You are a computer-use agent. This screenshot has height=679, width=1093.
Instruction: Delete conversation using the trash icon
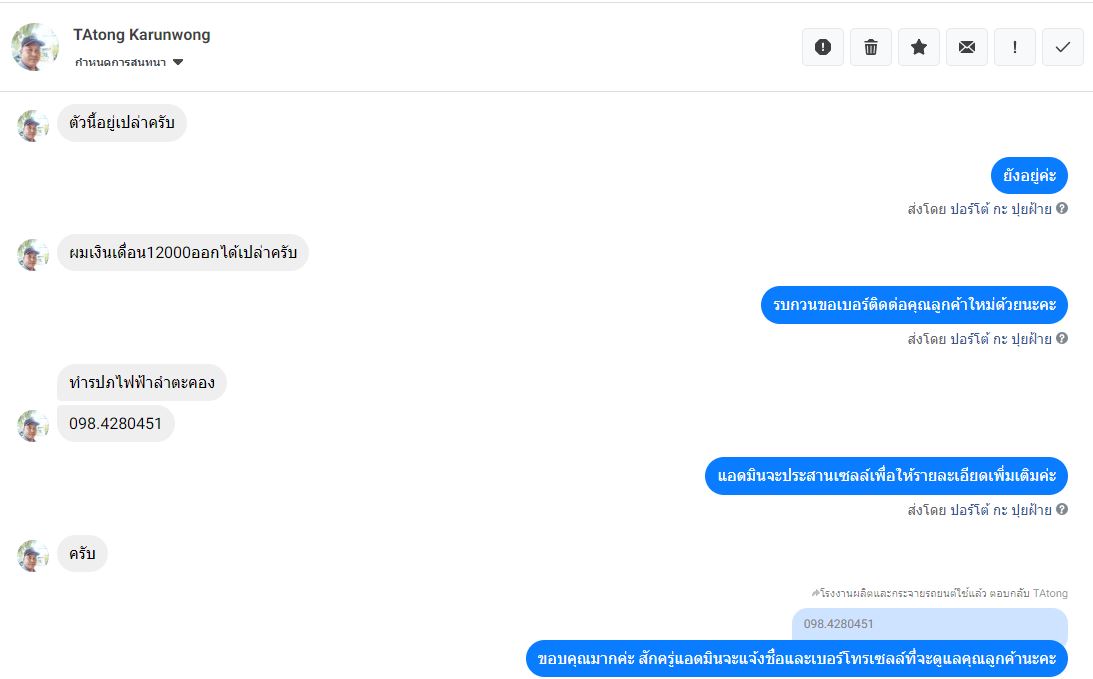[871, 47]
